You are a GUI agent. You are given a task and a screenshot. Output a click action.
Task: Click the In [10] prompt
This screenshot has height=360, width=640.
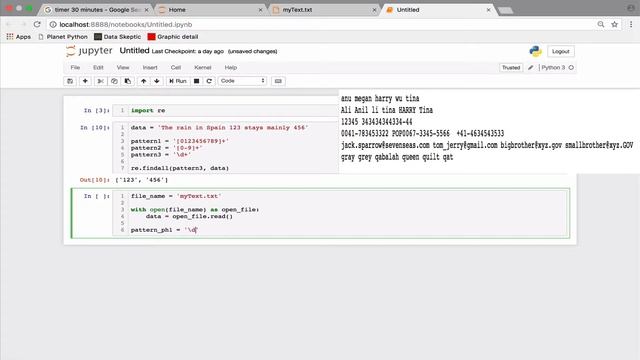tap(95, 128)
